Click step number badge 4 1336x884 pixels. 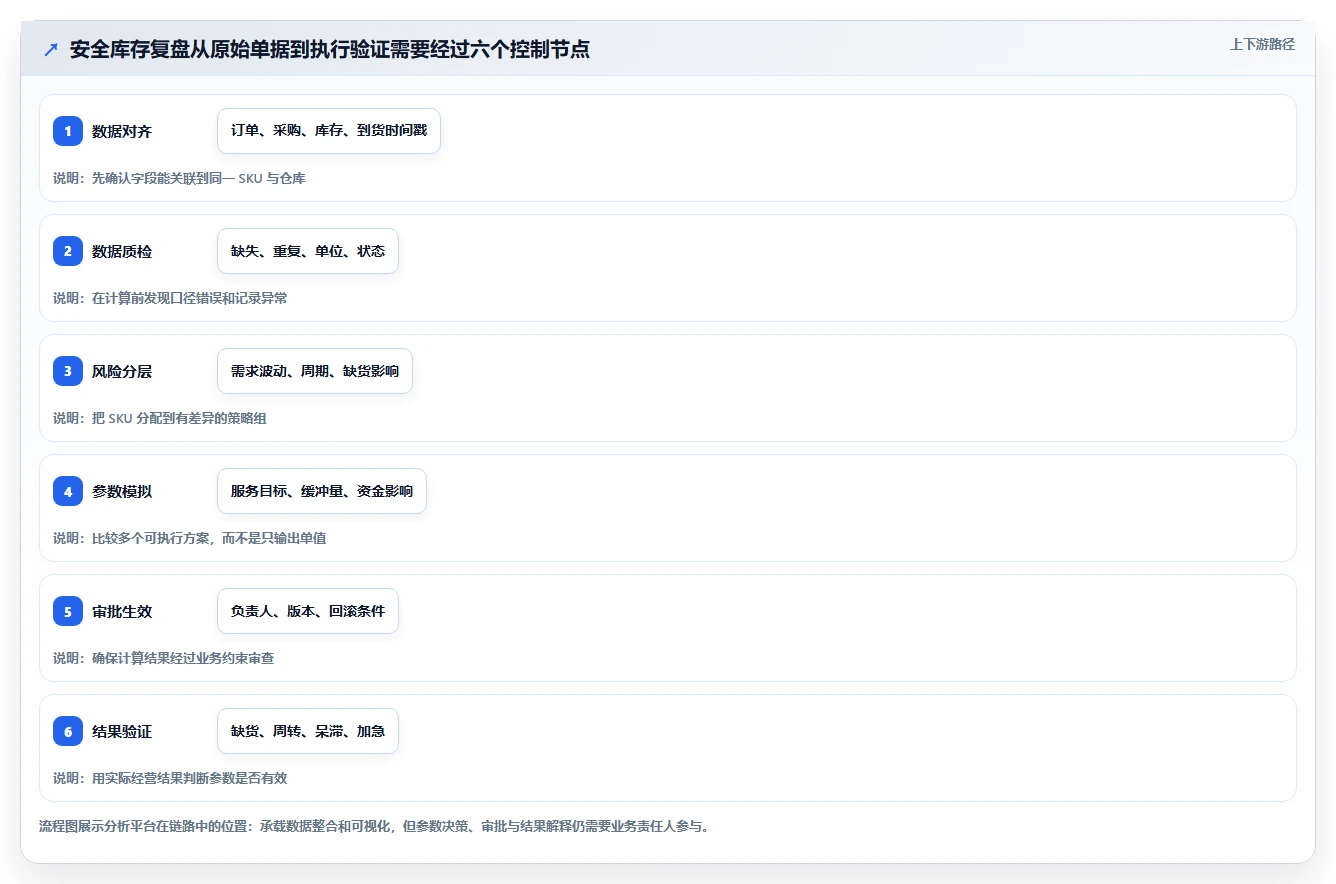click(x=68, y=491)
